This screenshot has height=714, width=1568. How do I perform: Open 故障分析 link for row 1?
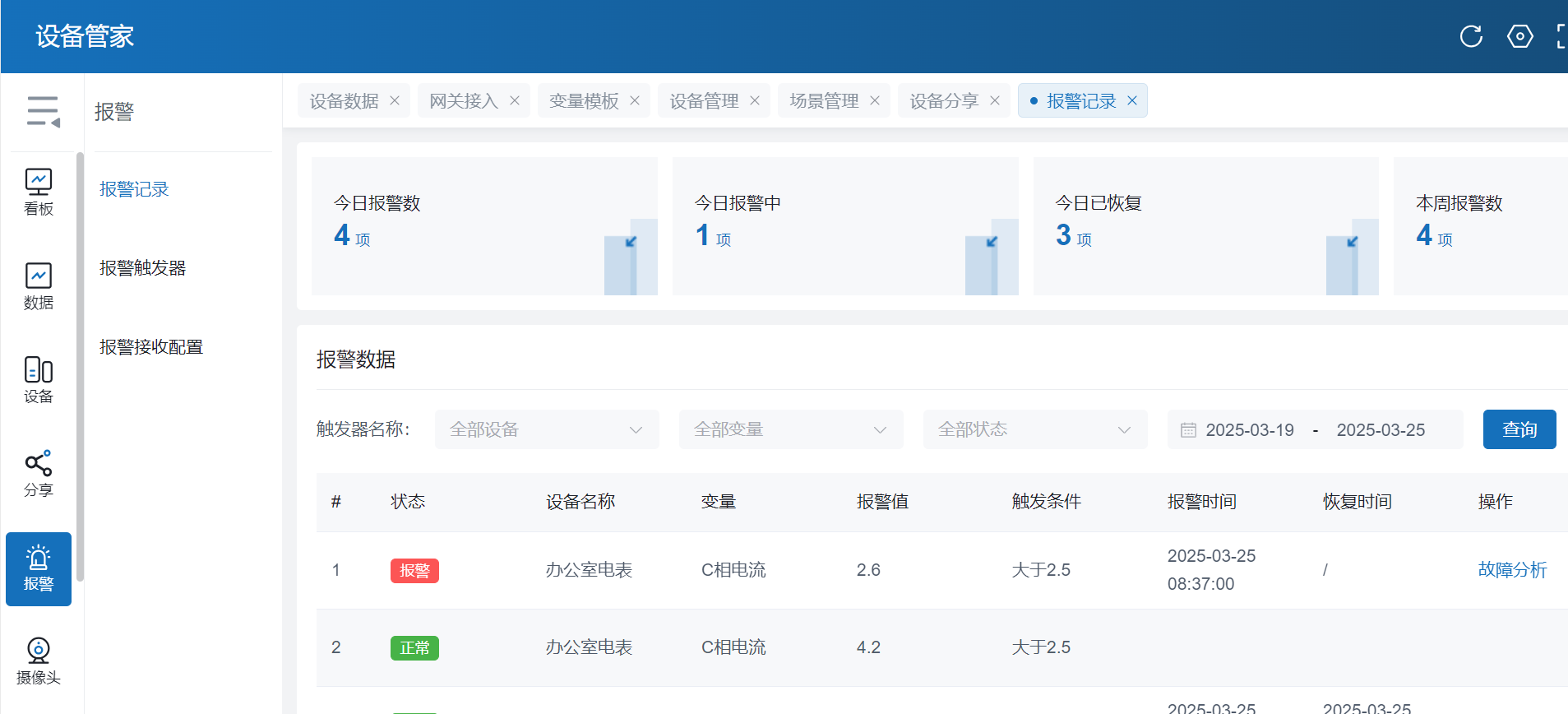coord(1511,569)
